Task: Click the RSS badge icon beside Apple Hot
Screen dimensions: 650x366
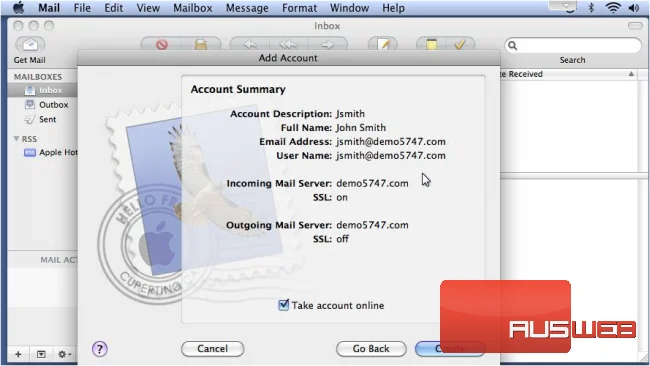Action: point(30,153)
